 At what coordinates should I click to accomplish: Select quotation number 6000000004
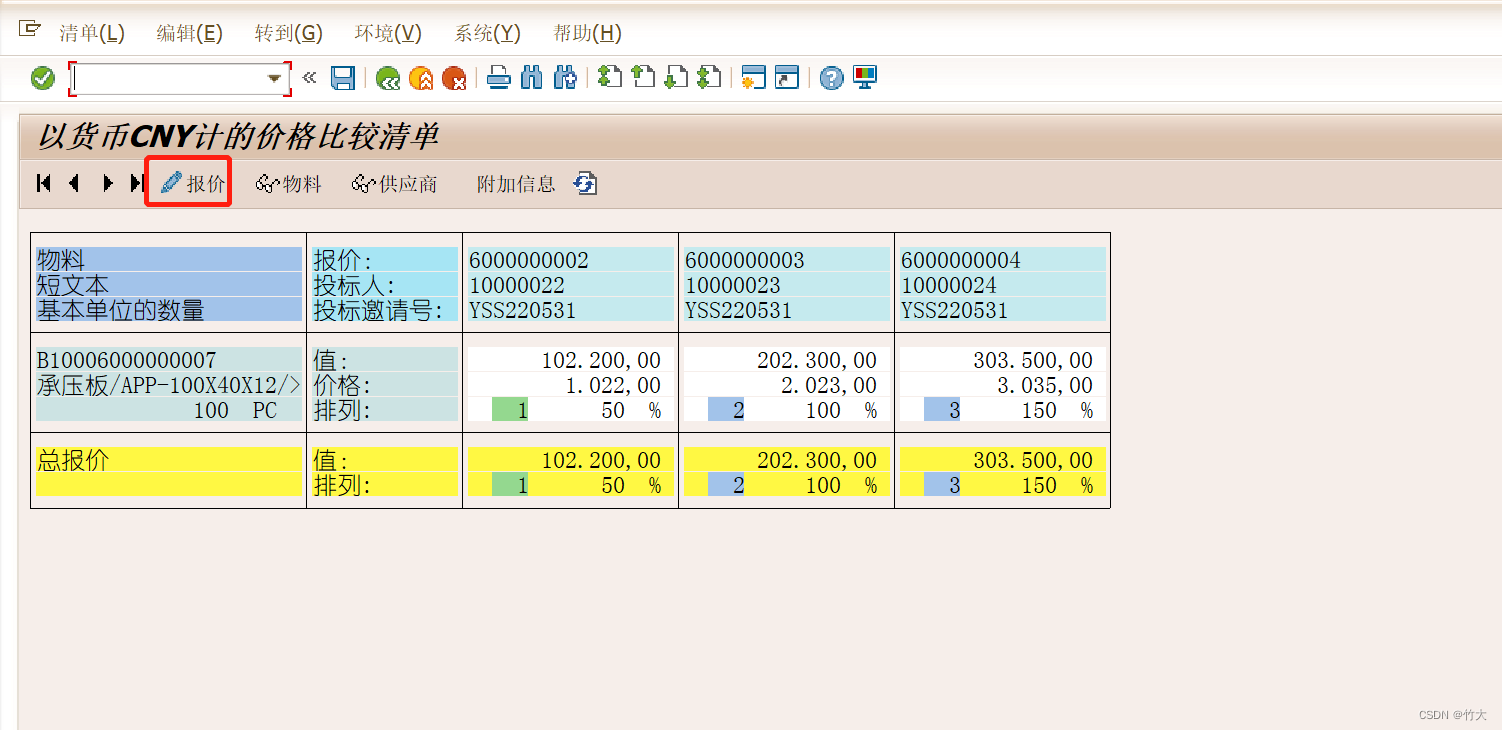click(961, 260)
